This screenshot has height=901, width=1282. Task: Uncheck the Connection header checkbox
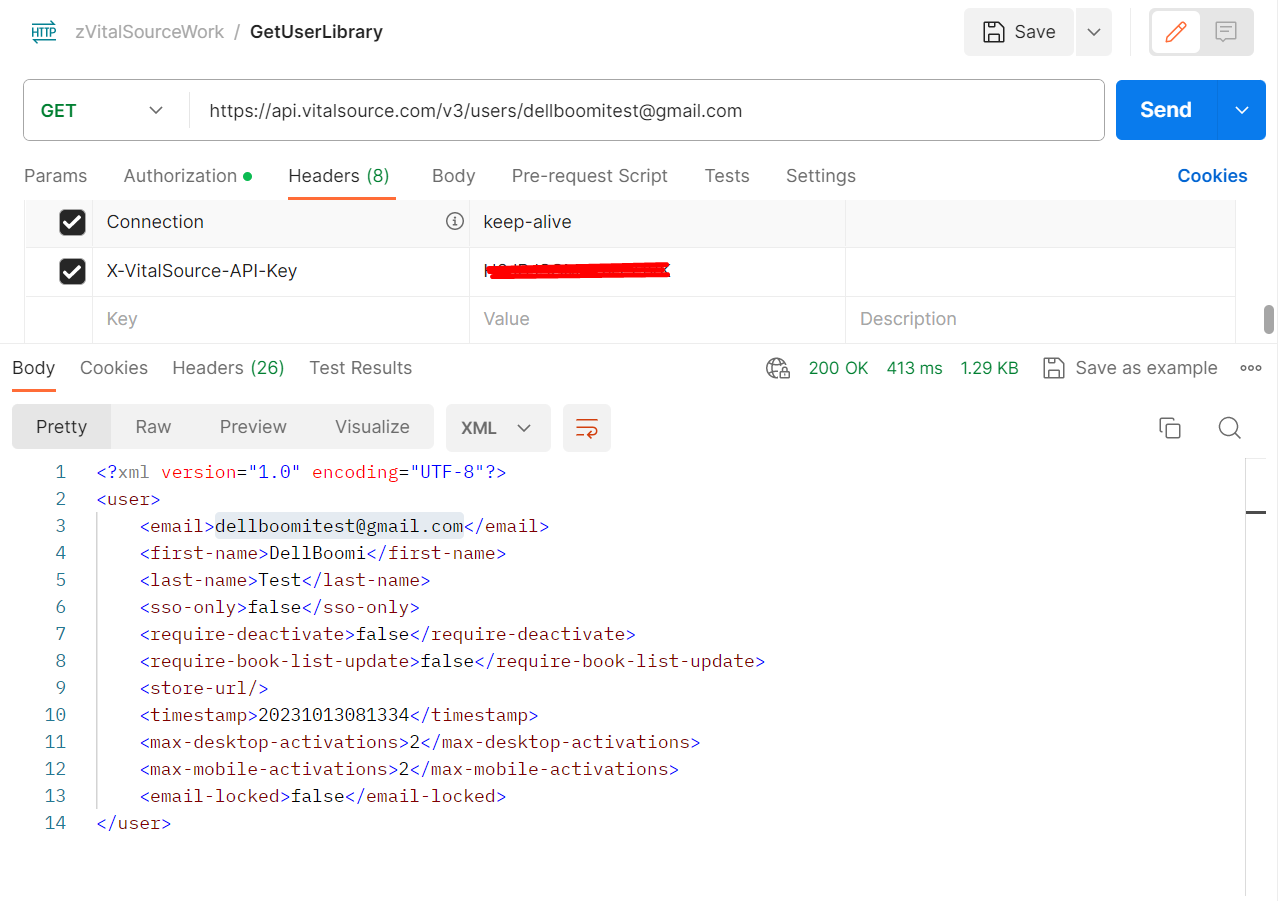(72, 222)
